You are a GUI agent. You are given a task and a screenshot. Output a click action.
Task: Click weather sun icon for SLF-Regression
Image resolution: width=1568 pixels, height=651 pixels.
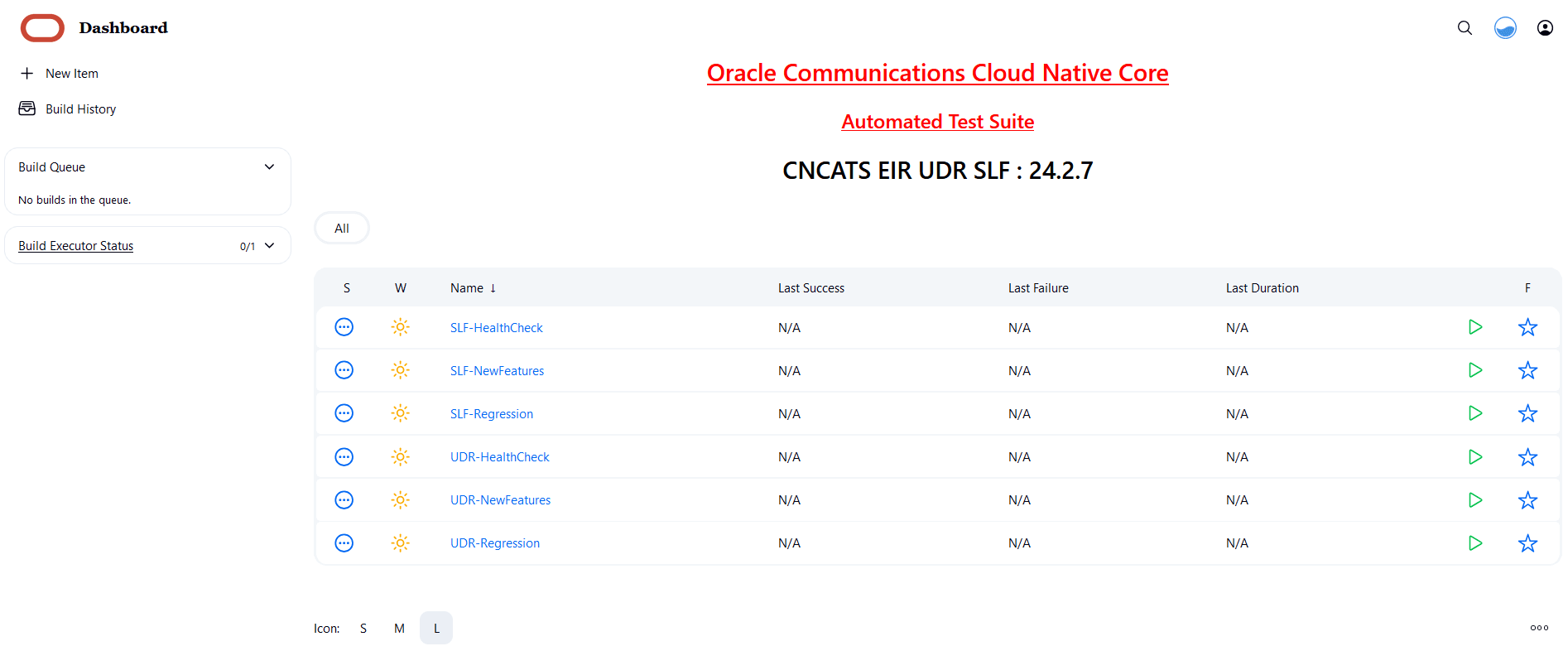(401, 413)
